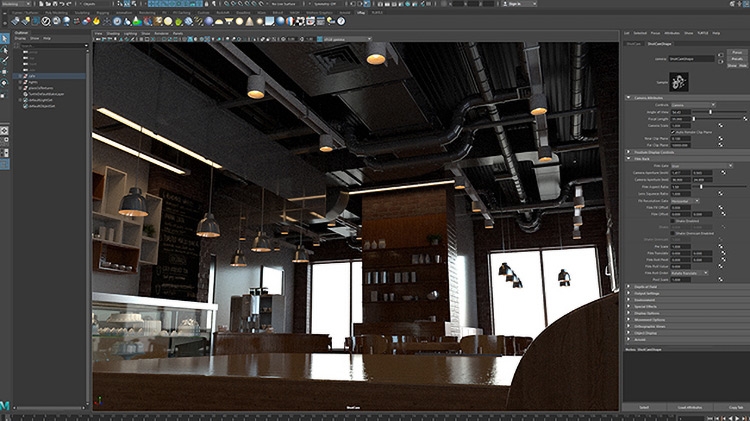The image size is (750, 421).
Task: Open the Film Gate dropdown
Action: [x=701, y=166]
